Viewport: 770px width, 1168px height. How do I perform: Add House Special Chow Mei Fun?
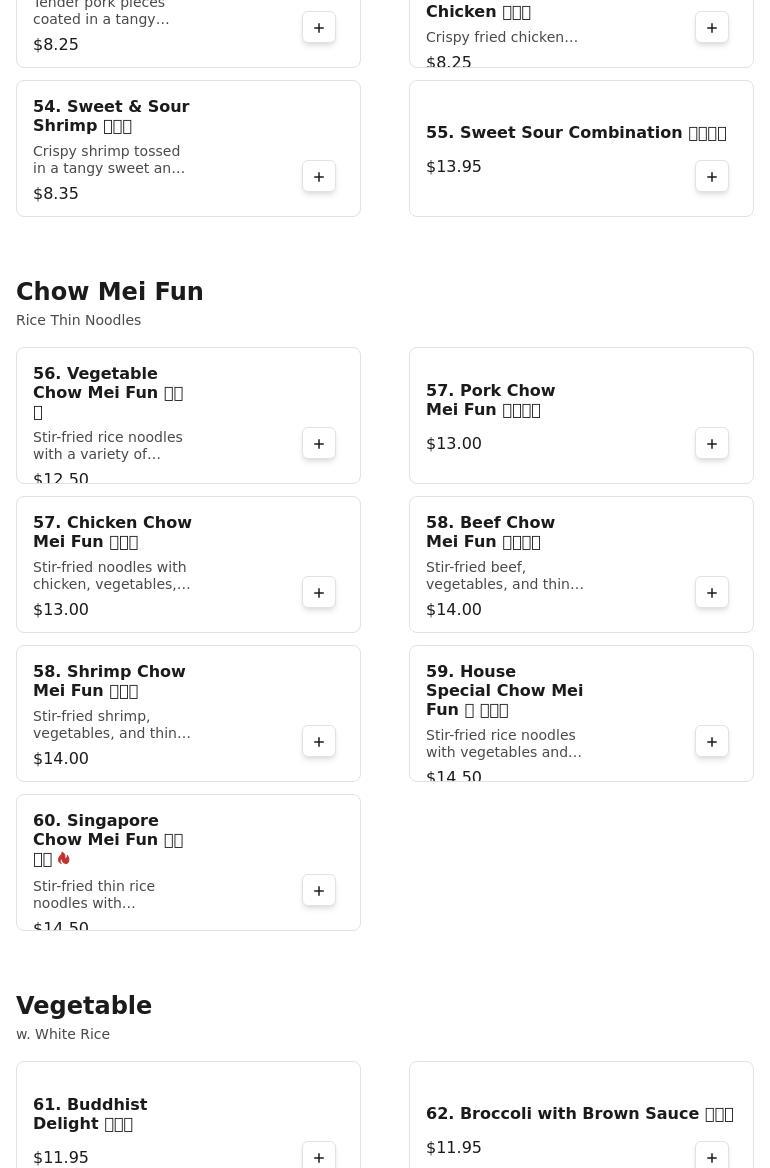pyautogui.click(x=712, y=742)
